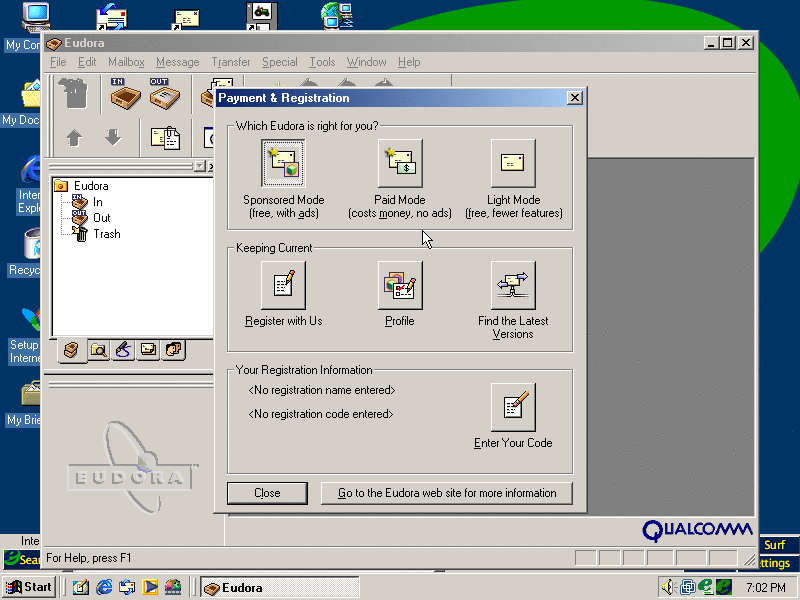Viewport: 800px width, 600px height.
Task: Click the mailbox panel dropdown arrow
Action: tap(200, 167)
